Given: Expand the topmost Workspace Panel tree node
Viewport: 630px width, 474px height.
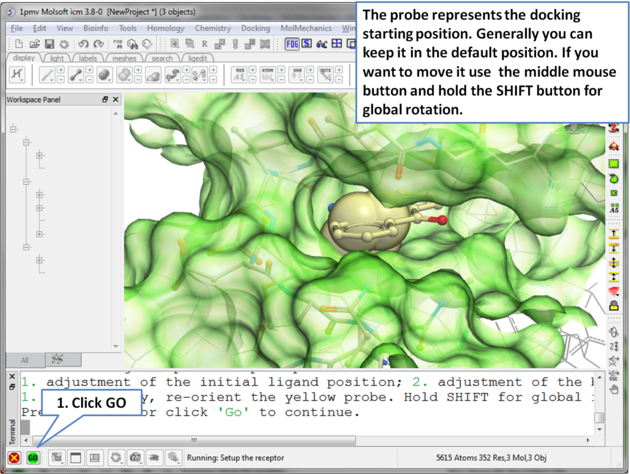Looking at the screenshot, I should [13, 129].
